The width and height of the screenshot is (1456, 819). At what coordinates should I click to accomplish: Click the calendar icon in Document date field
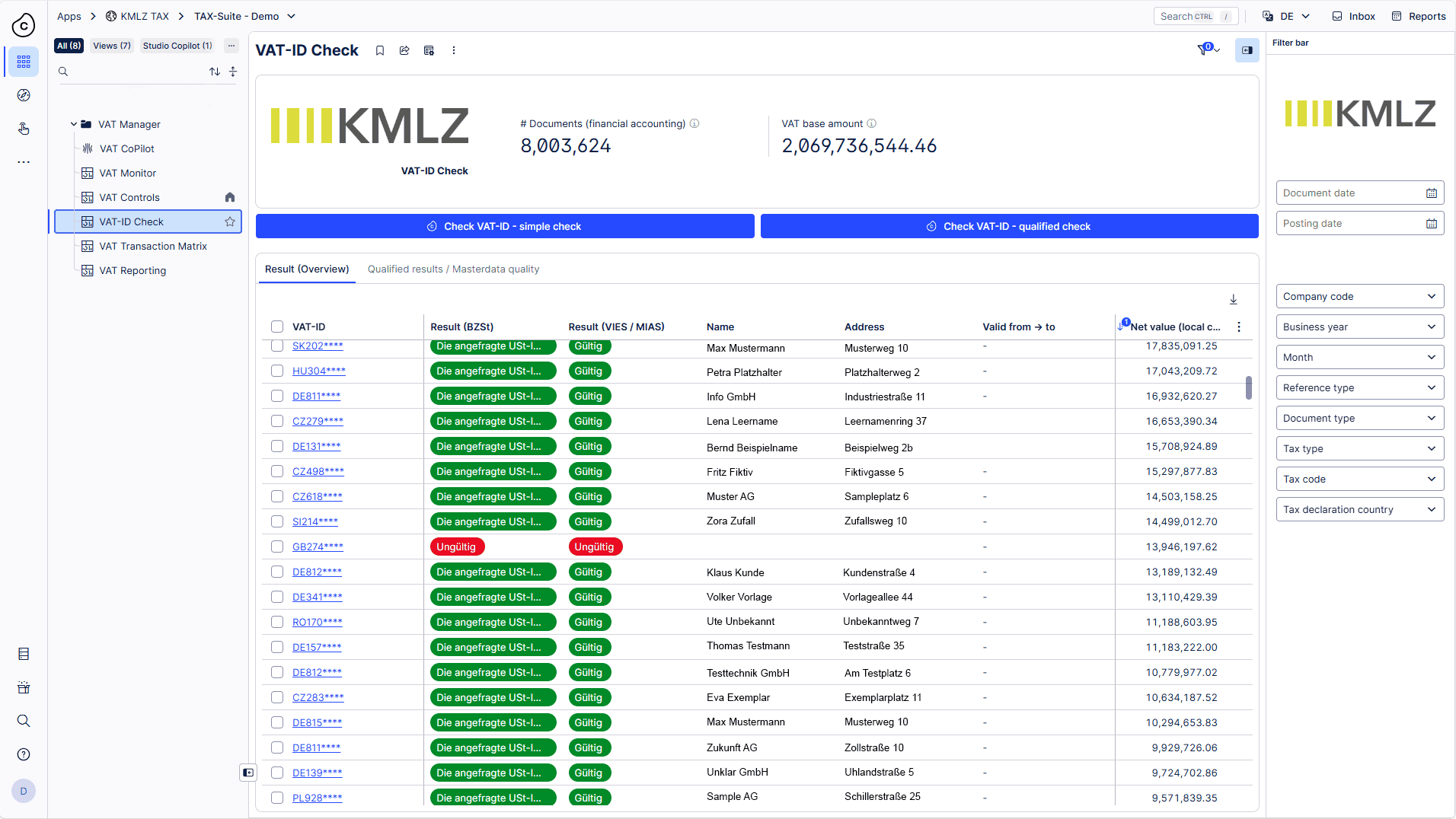[1431, 193]
